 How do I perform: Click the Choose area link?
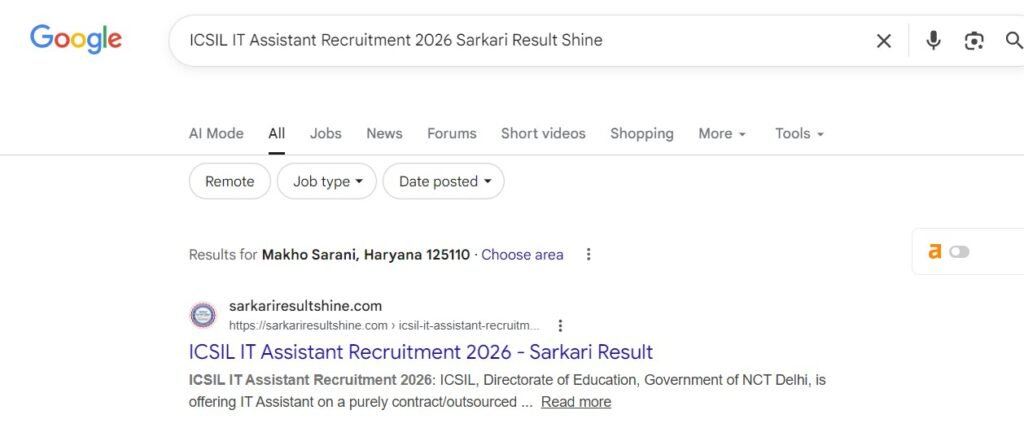(x=522, y=255)
